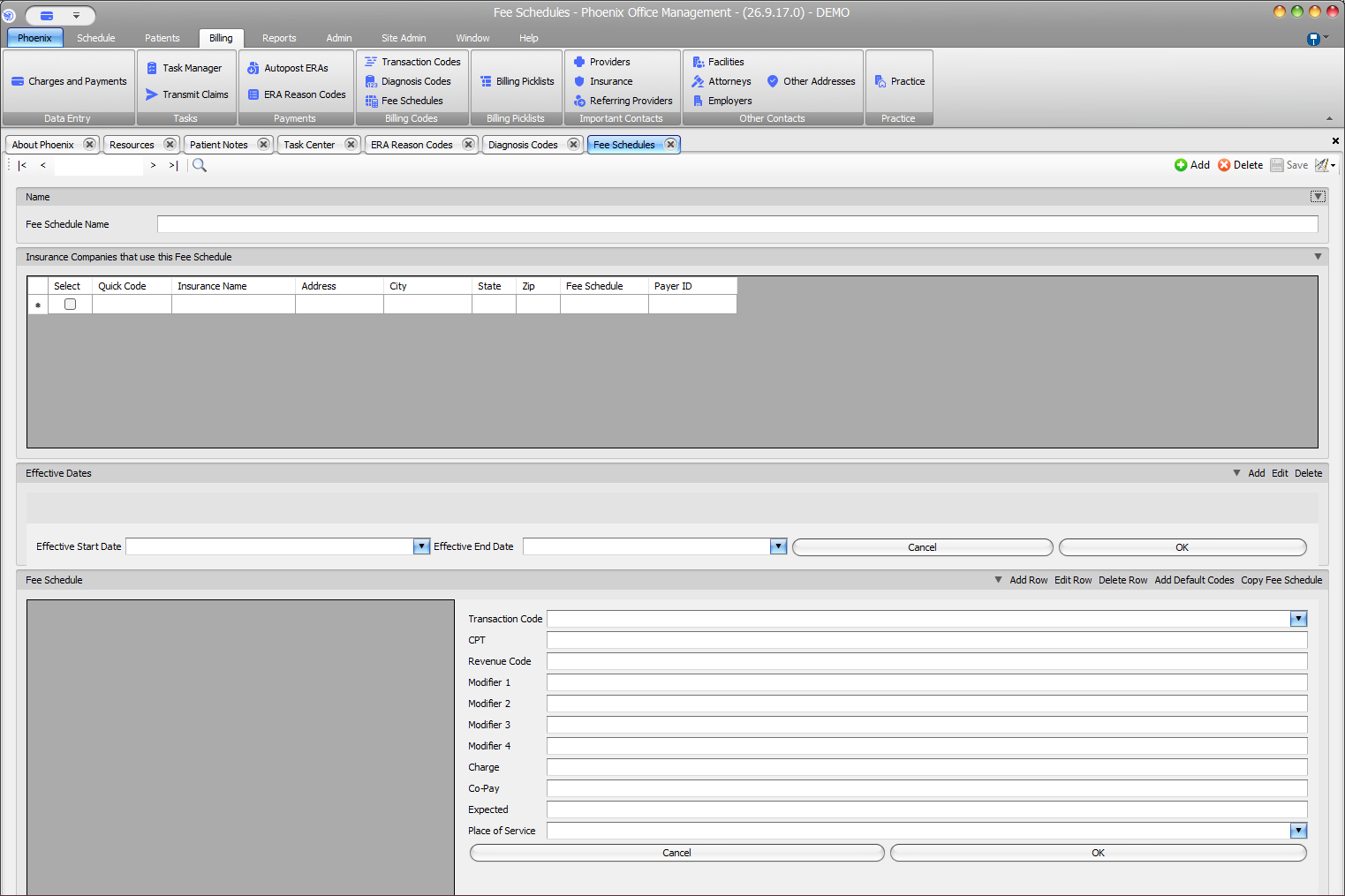
Task: Click the Fee Schedule Name field
Action: 737,224
